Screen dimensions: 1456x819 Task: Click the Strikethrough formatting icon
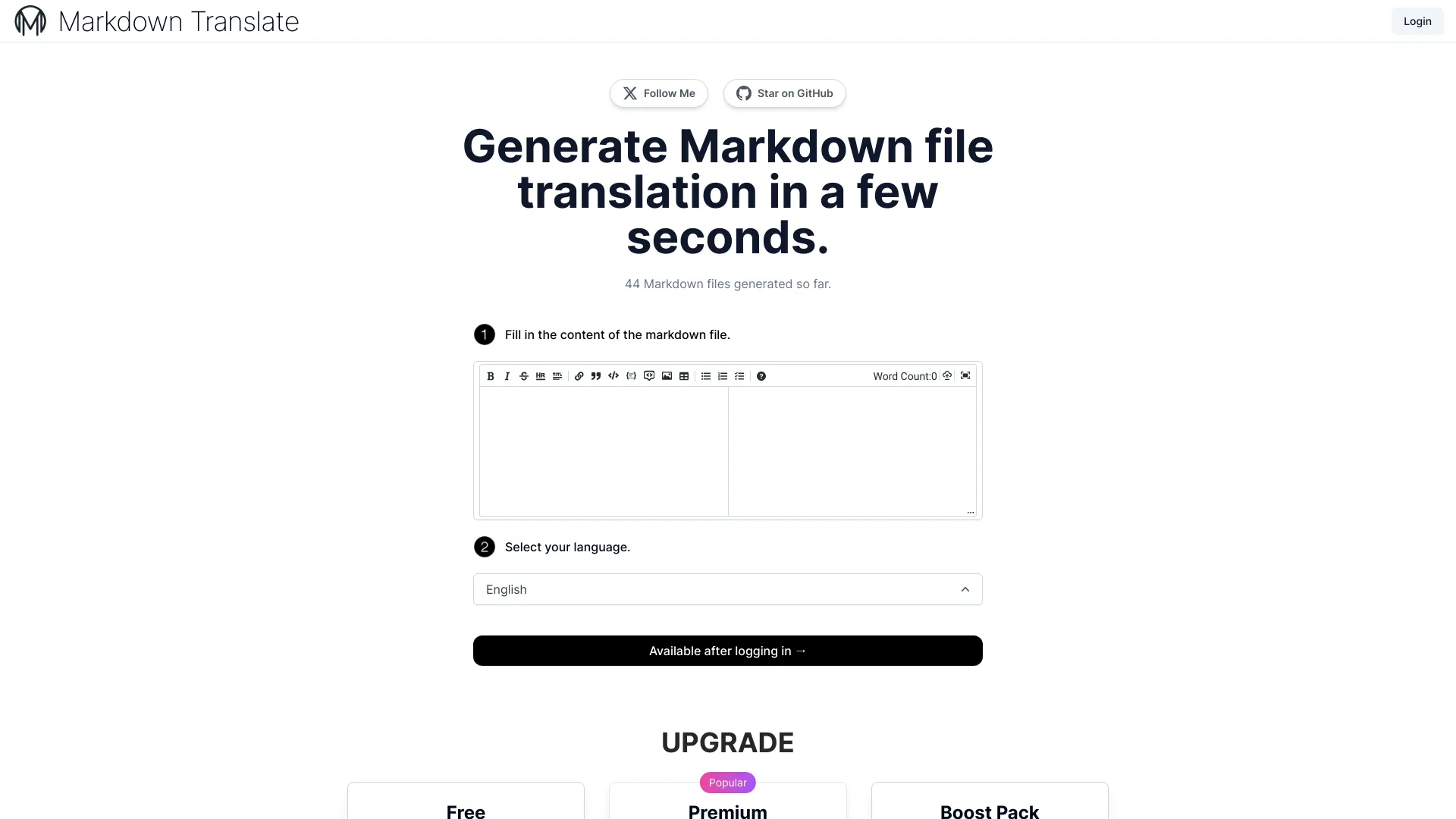[524, 376]
